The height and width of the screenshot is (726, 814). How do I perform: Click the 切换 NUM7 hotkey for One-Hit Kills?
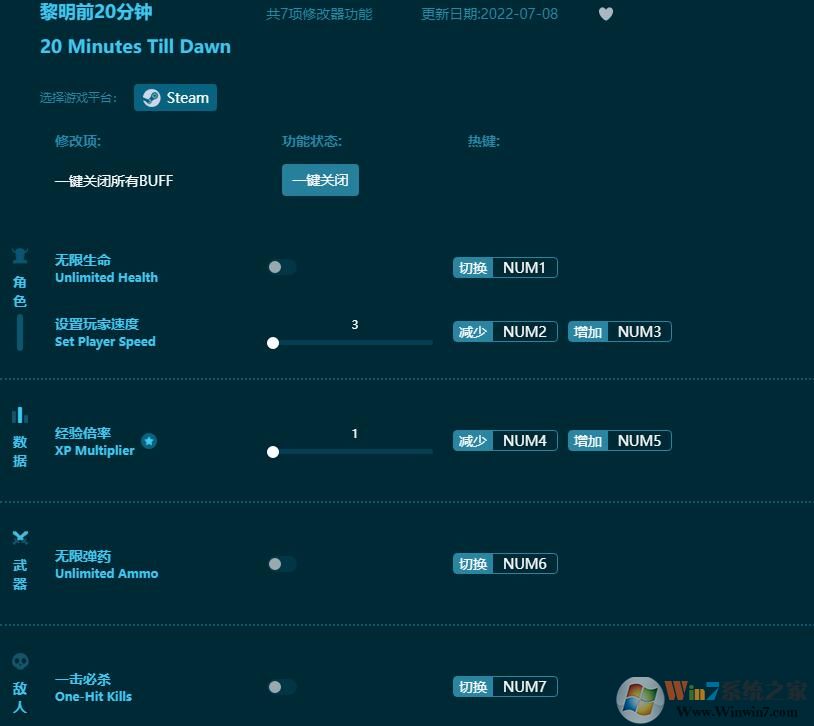click(x=504, y=686)
